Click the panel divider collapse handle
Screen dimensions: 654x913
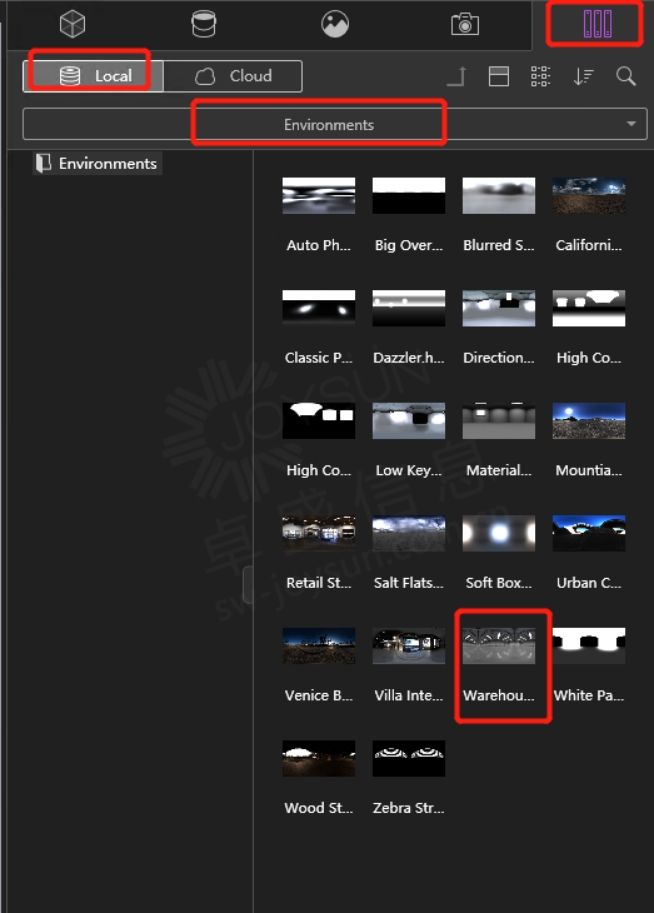click(x=248, y=585)
